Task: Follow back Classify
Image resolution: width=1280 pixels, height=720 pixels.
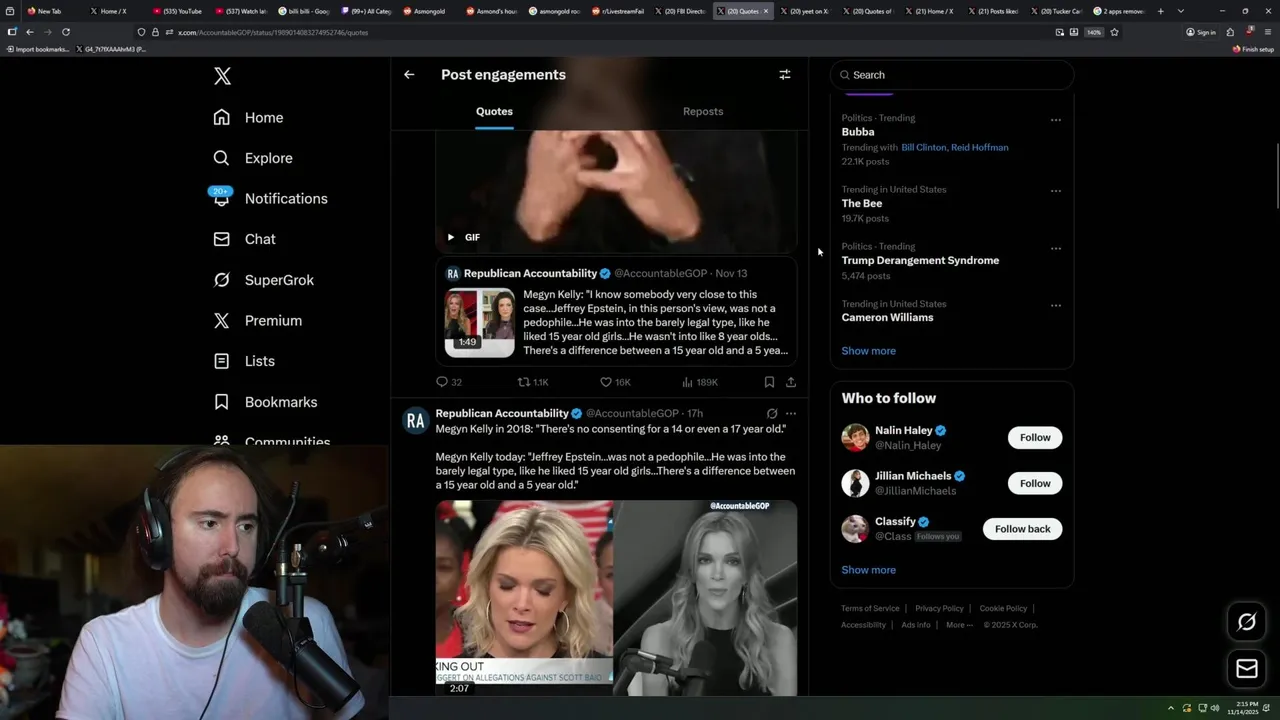Action: [x=1022, y=529]
